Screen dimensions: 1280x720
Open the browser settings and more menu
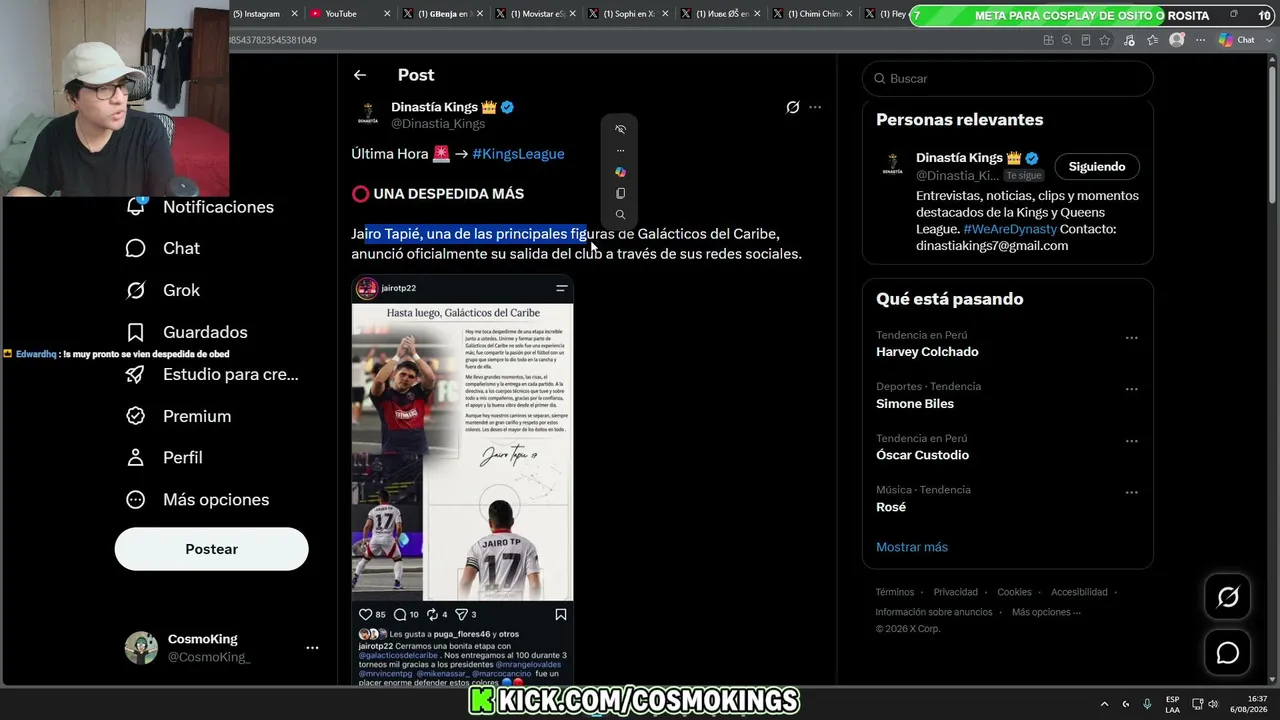coord(1201,40)
